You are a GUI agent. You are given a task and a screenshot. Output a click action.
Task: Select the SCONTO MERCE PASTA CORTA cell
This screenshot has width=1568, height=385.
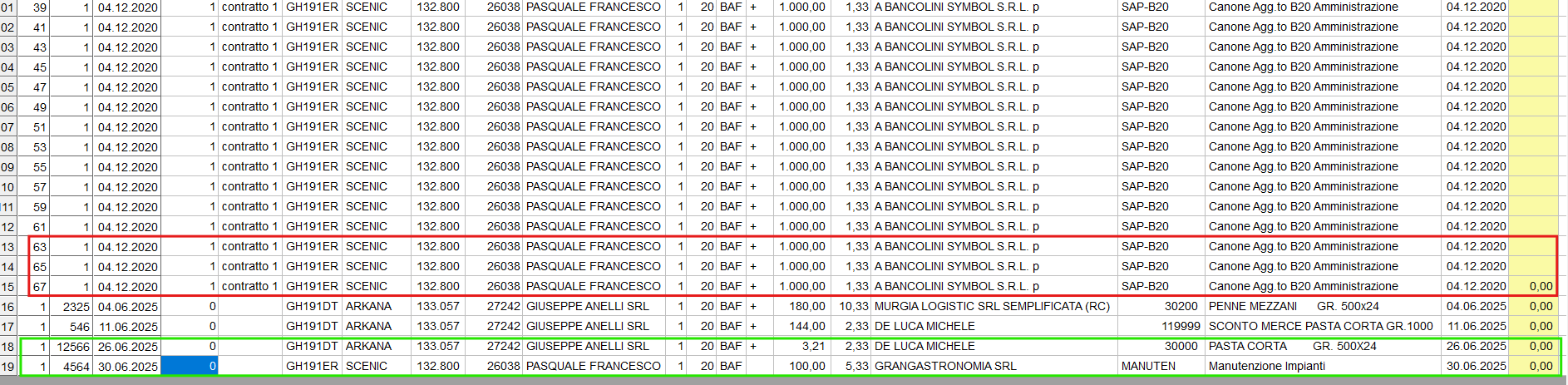click(x=1322, y=326)
